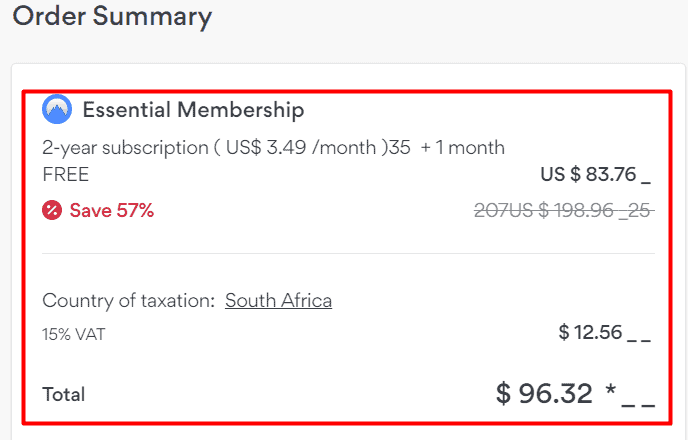Click the horizontal divider above Country of taxation
Screen dimensions: 688x440
pos(348,254)
